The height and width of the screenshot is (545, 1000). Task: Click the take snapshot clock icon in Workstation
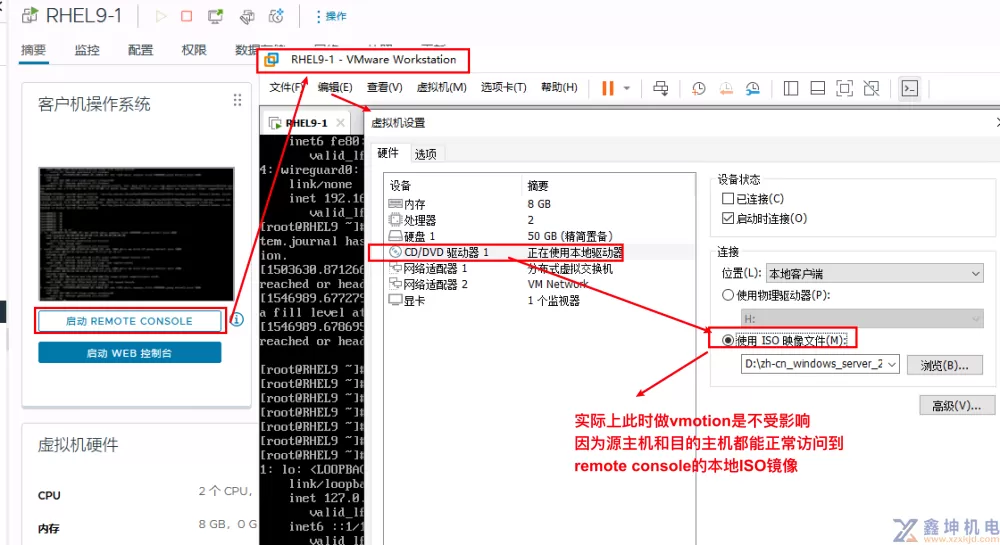(698, 88)
